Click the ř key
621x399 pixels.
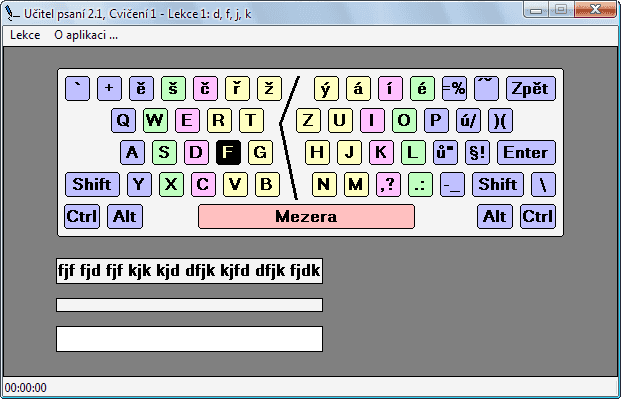point(237,88)
